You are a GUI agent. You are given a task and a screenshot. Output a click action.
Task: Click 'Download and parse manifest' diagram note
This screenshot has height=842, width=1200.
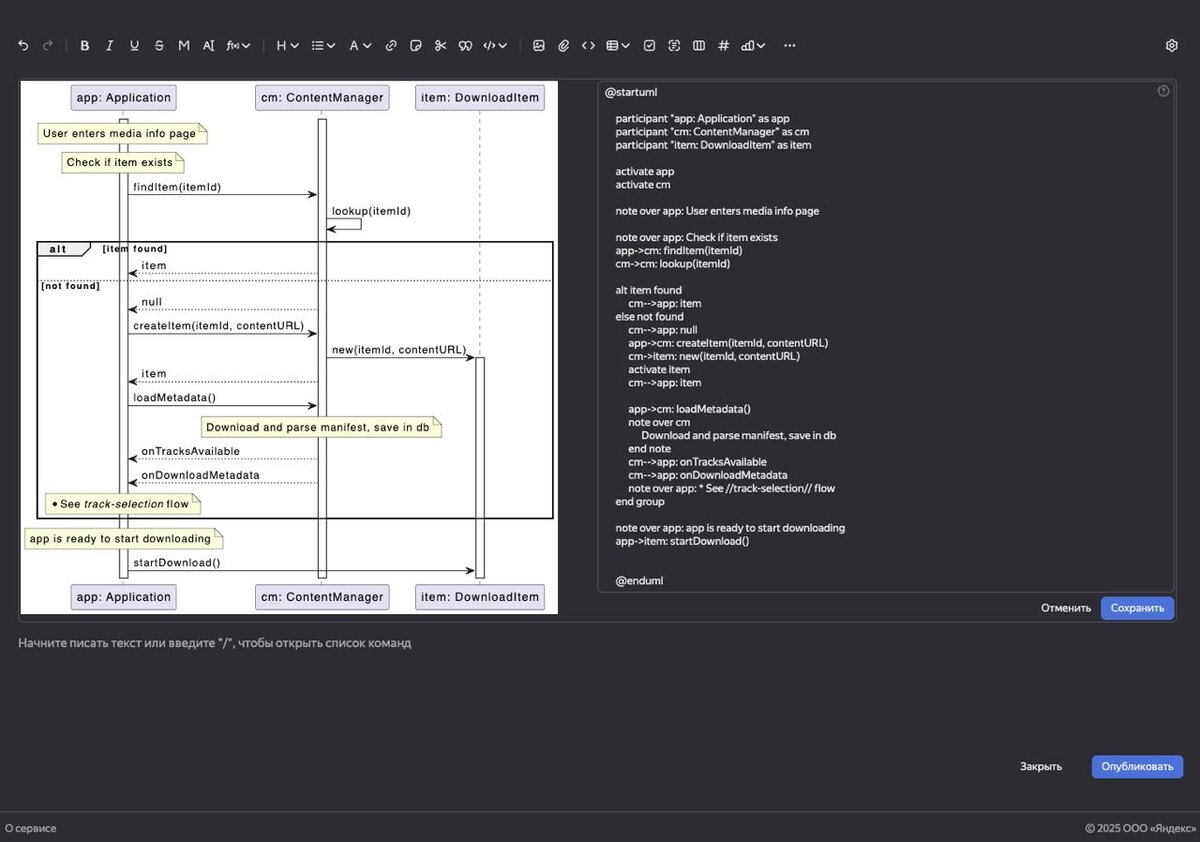(321, 428)
